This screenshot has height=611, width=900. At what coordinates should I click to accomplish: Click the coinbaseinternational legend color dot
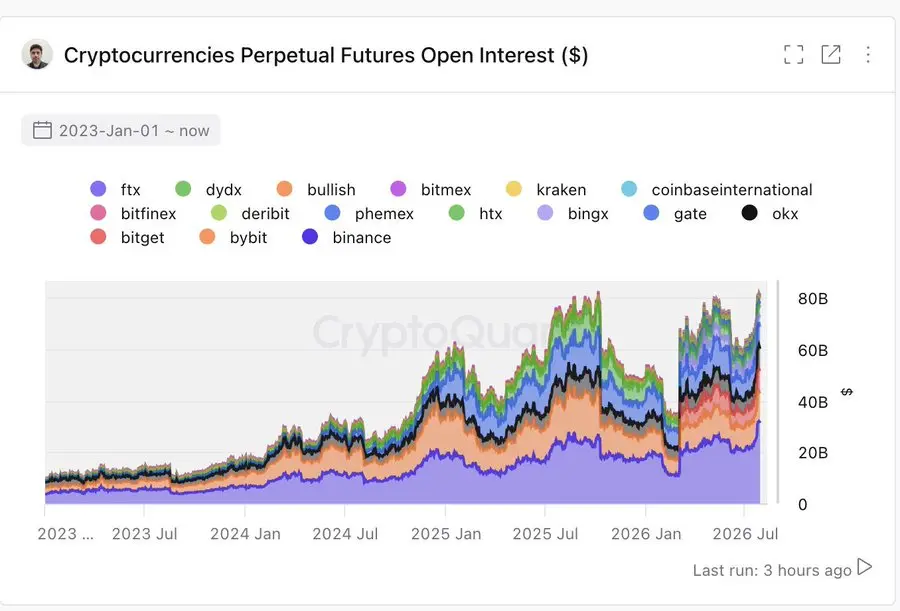click(x=629, y=189)
